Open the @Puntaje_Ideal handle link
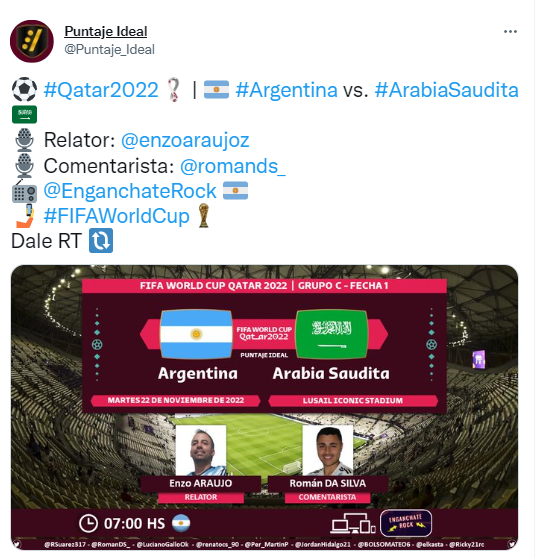 coord(109,49)
